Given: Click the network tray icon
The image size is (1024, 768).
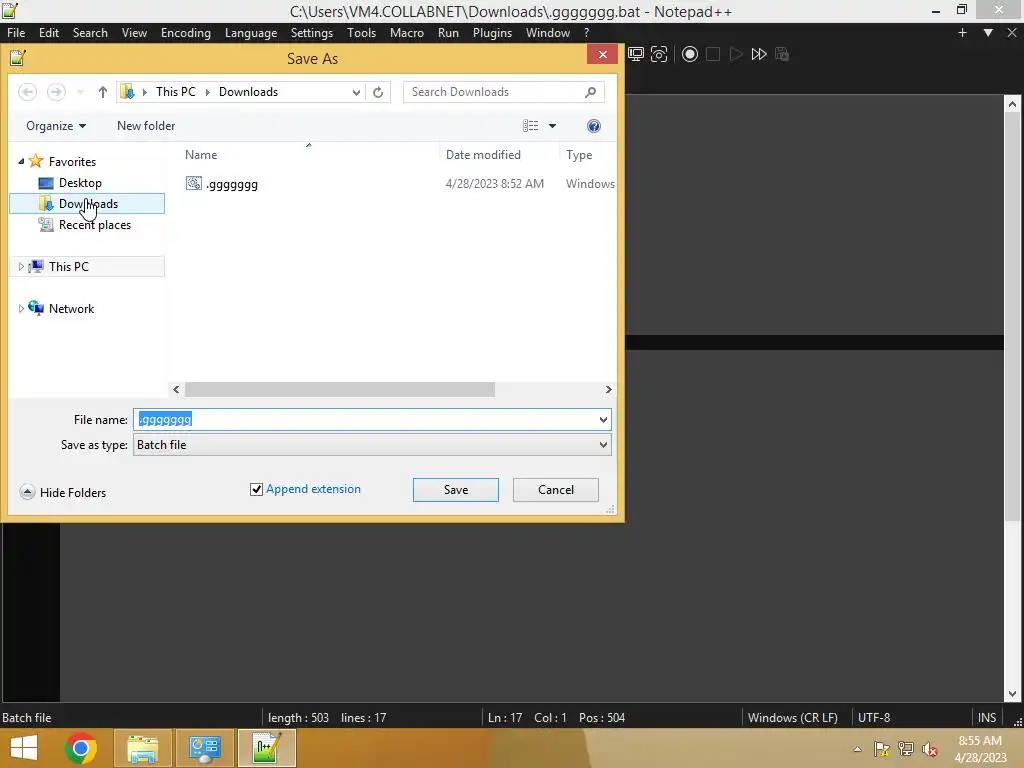Looking at the screenshot, I should 906,749.
